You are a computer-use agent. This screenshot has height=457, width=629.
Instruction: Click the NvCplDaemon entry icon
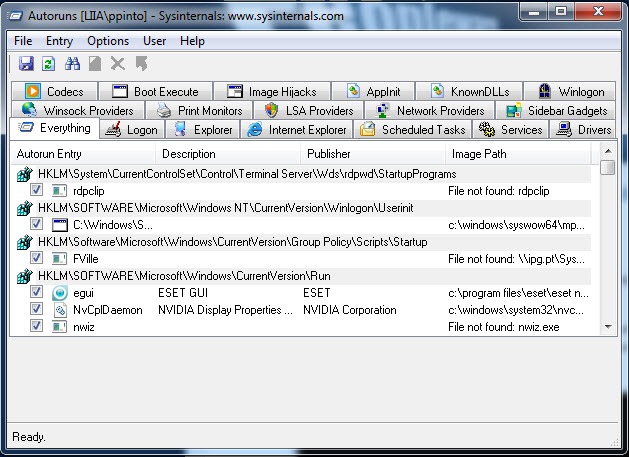(60, 310)
